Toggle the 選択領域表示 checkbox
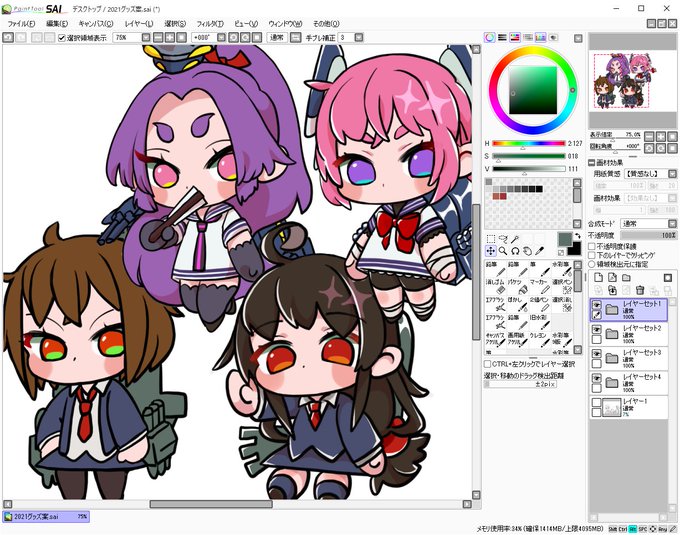This screenshot has width=680, height=535. pyautogui.click(x=62, y=38)
